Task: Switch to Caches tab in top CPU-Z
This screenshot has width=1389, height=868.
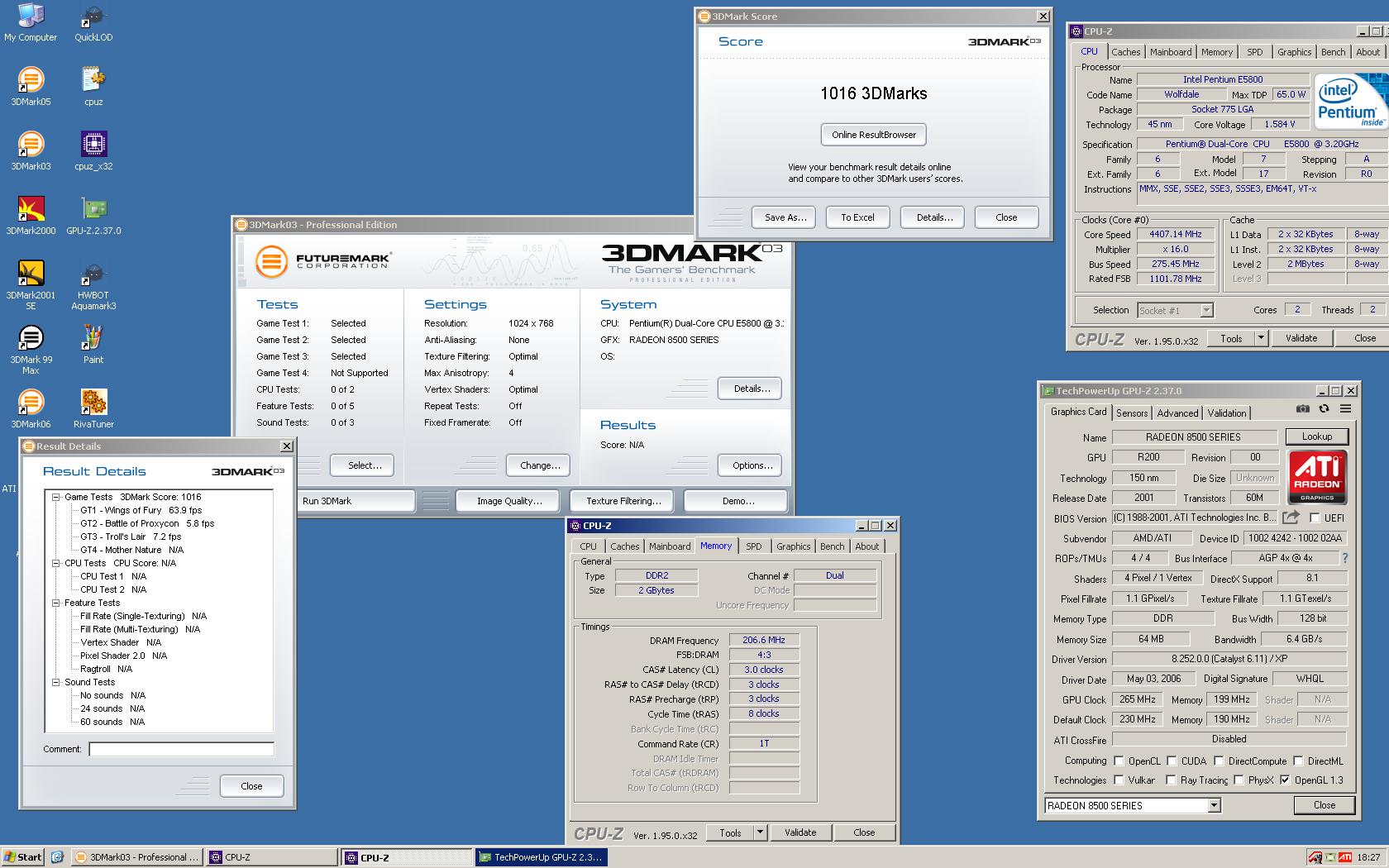Action: click(x=1125, y=52)
